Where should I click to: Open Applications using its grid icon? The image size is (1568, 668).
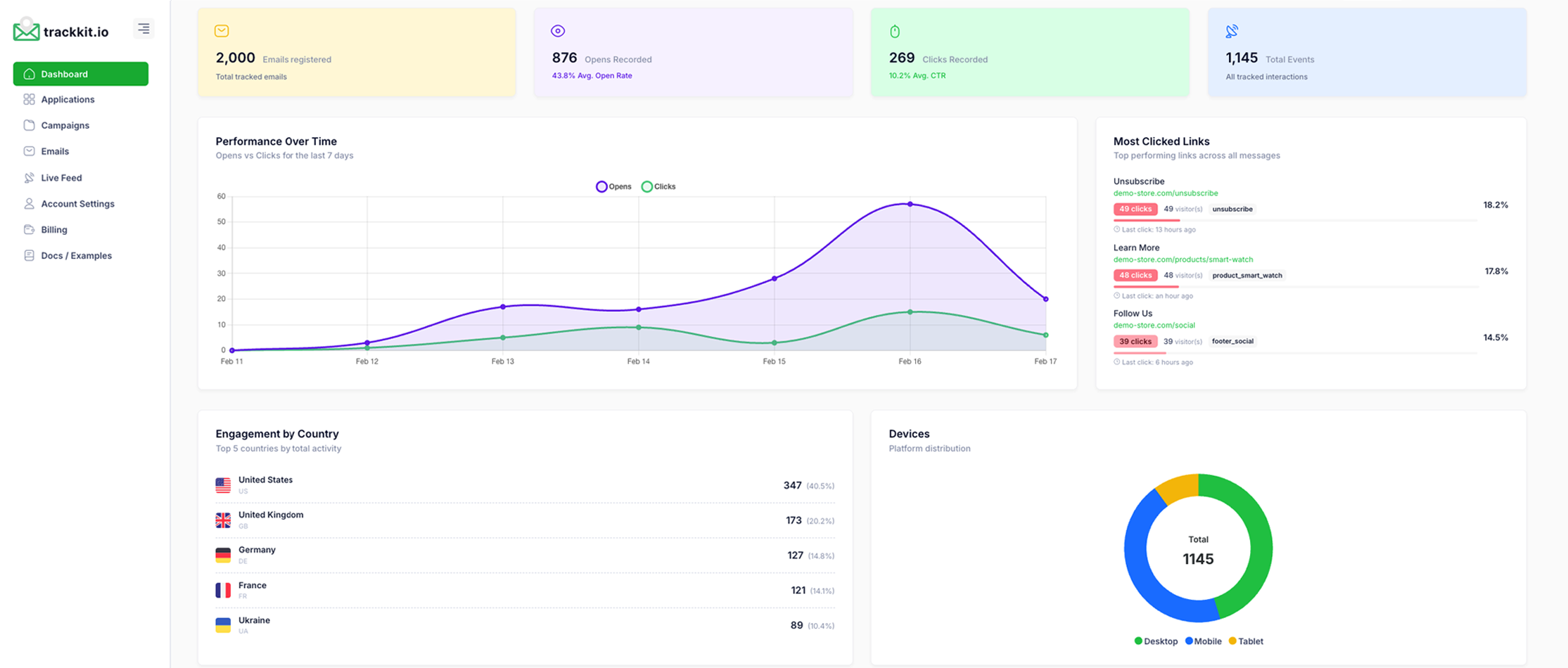29,99
